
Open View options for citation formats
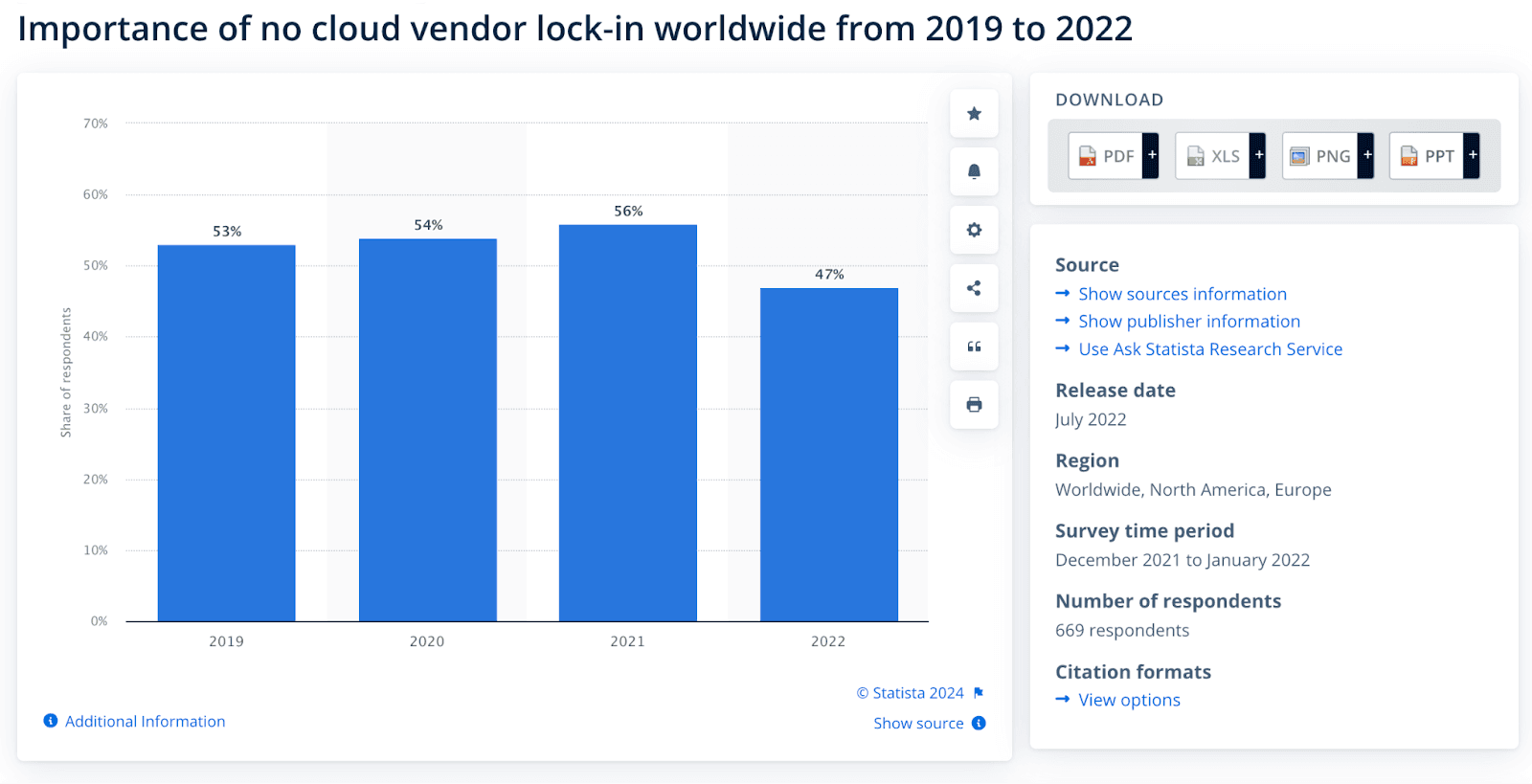point(1130,700)
